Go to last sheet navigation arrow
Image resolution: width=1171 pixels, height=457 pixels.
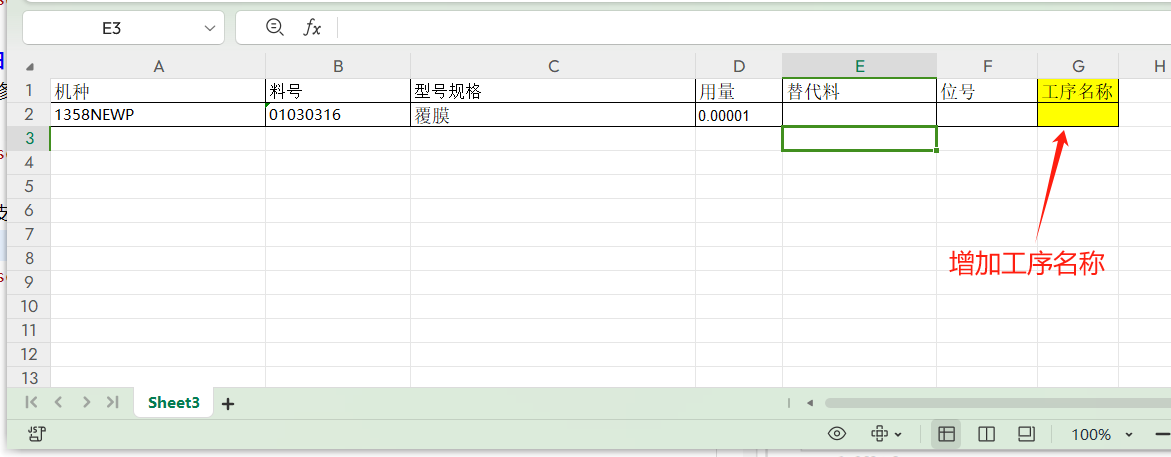click(x=113, y=402)
